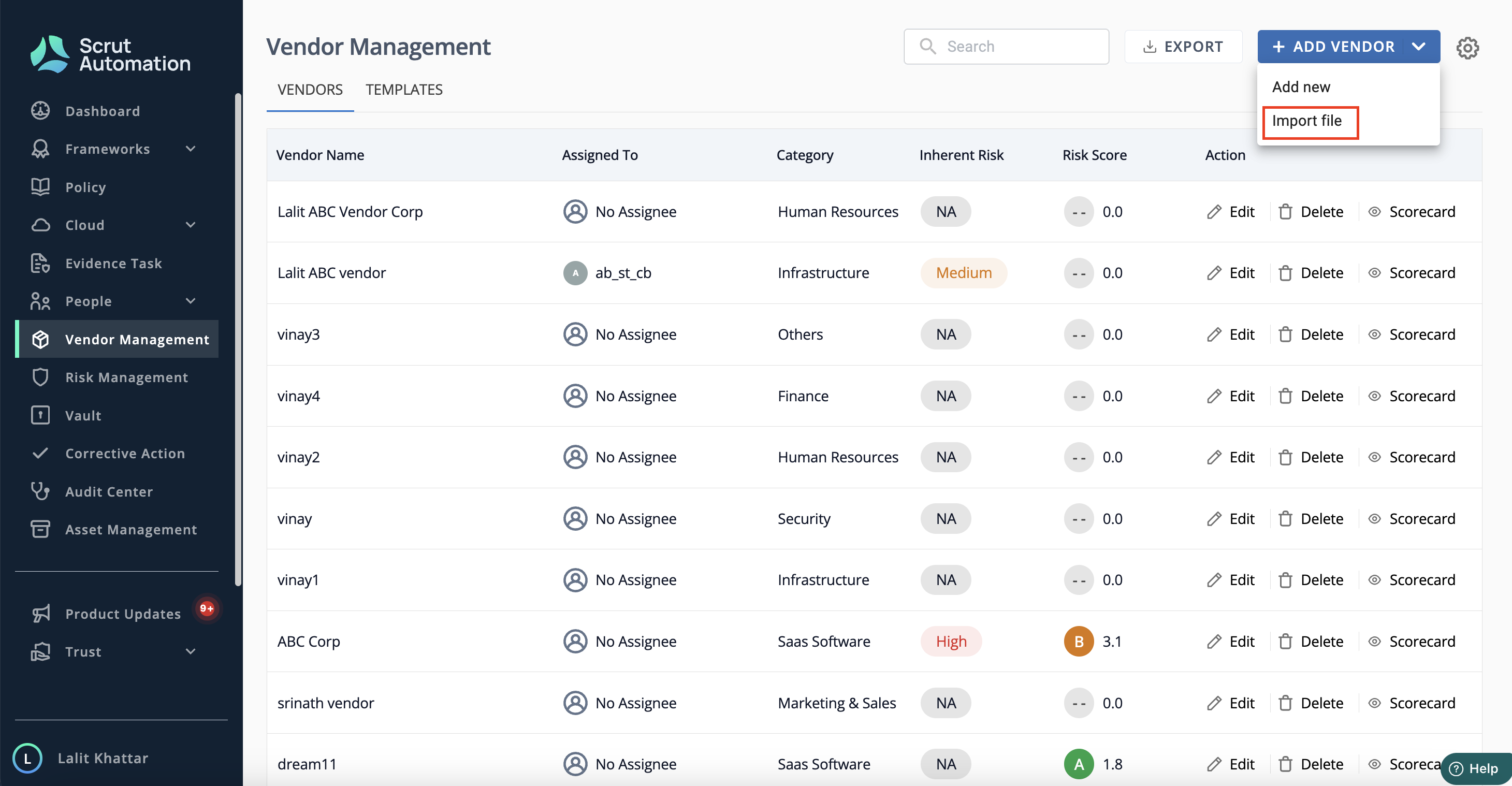
Task: Click the 'Marketing & Sales' category cell
Action: [836, 703]
